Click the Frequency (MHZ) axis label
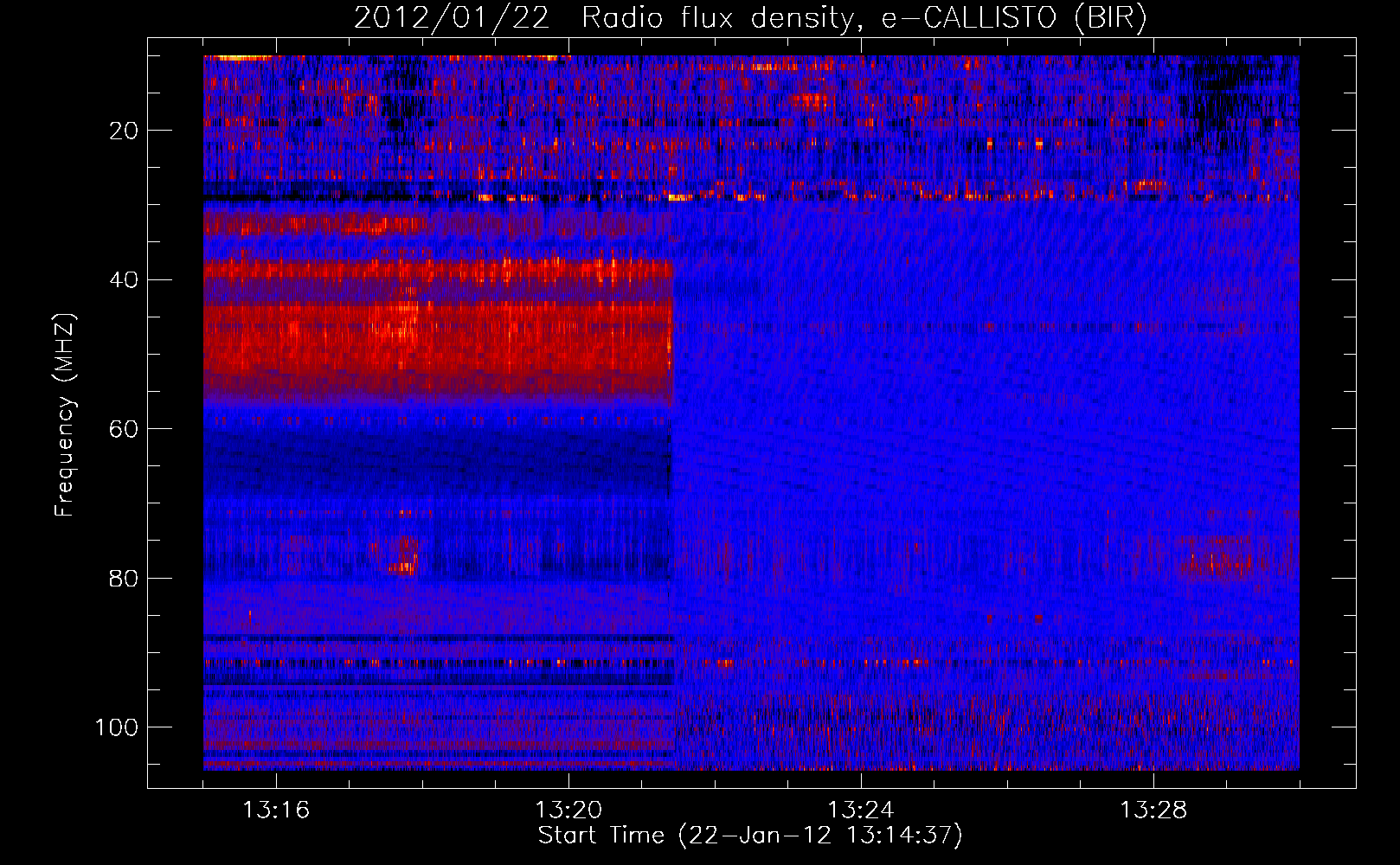Image resolution: width=1400 pixels, height=865 pixels. [65, 415]
